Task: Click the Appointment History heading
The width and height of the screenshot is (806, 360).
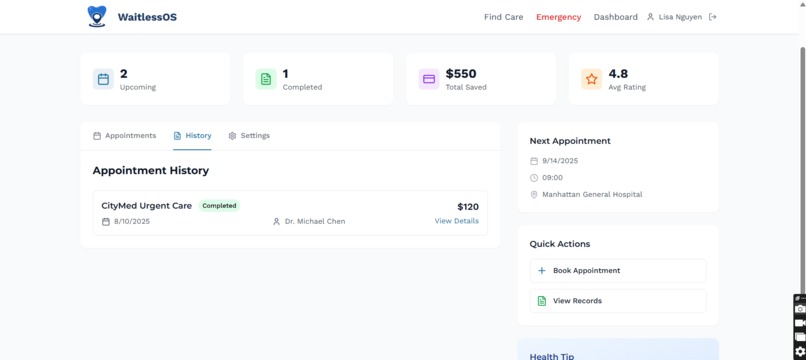Action: 151,171
